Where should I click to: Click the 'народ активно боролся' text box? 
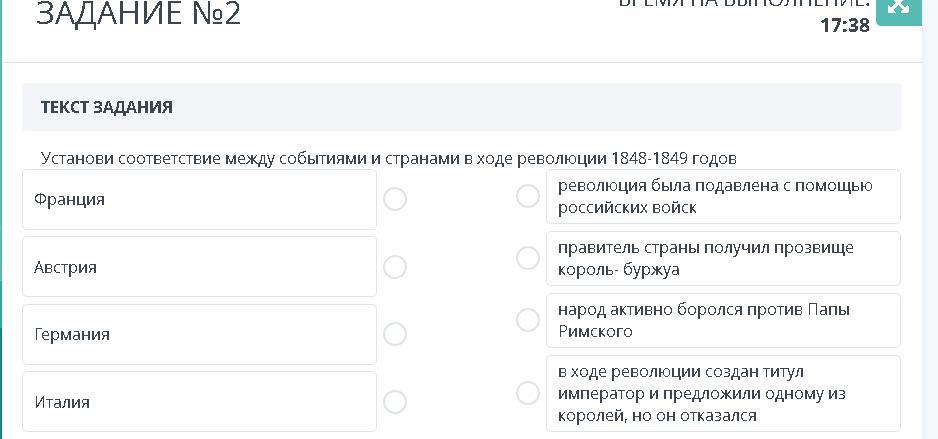(723, 320)
